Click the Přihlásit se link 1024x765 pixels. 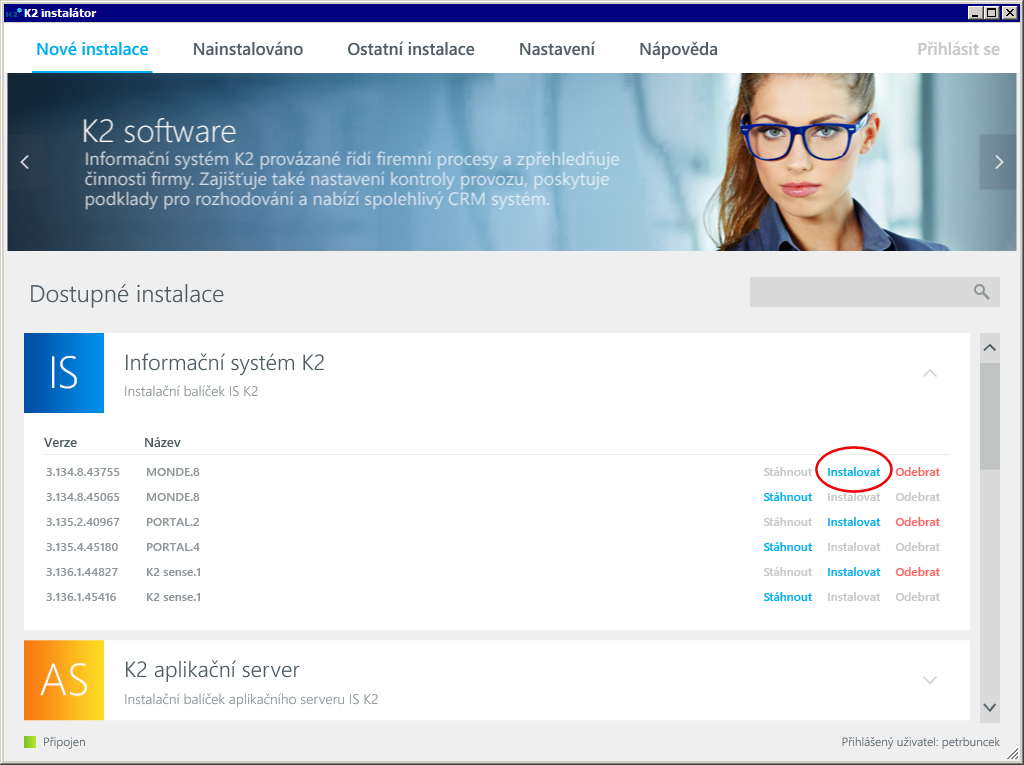tap(958, 49)
